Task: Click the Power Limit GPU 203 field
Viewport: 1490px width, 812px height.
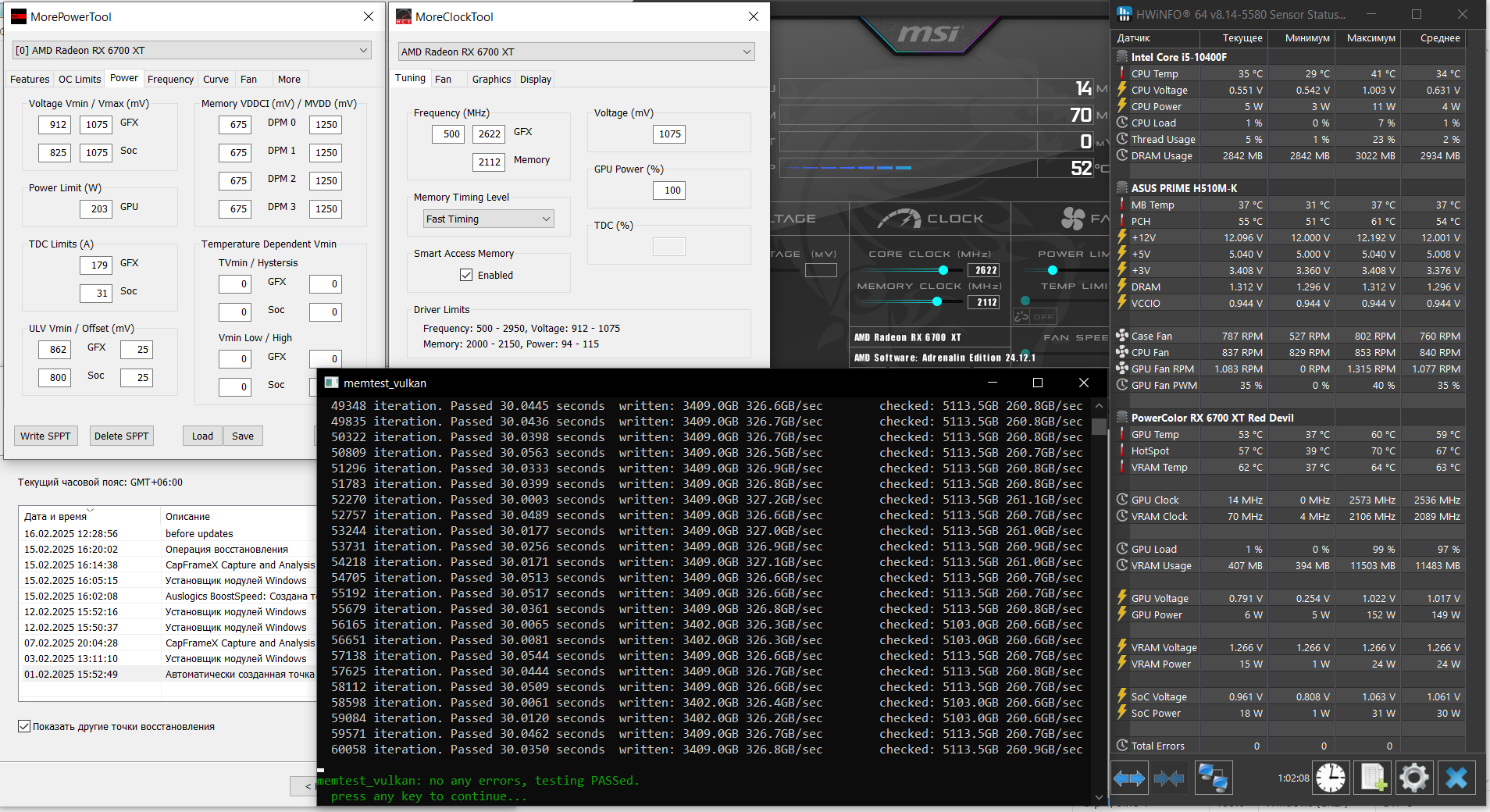Action: click(96, 208)
